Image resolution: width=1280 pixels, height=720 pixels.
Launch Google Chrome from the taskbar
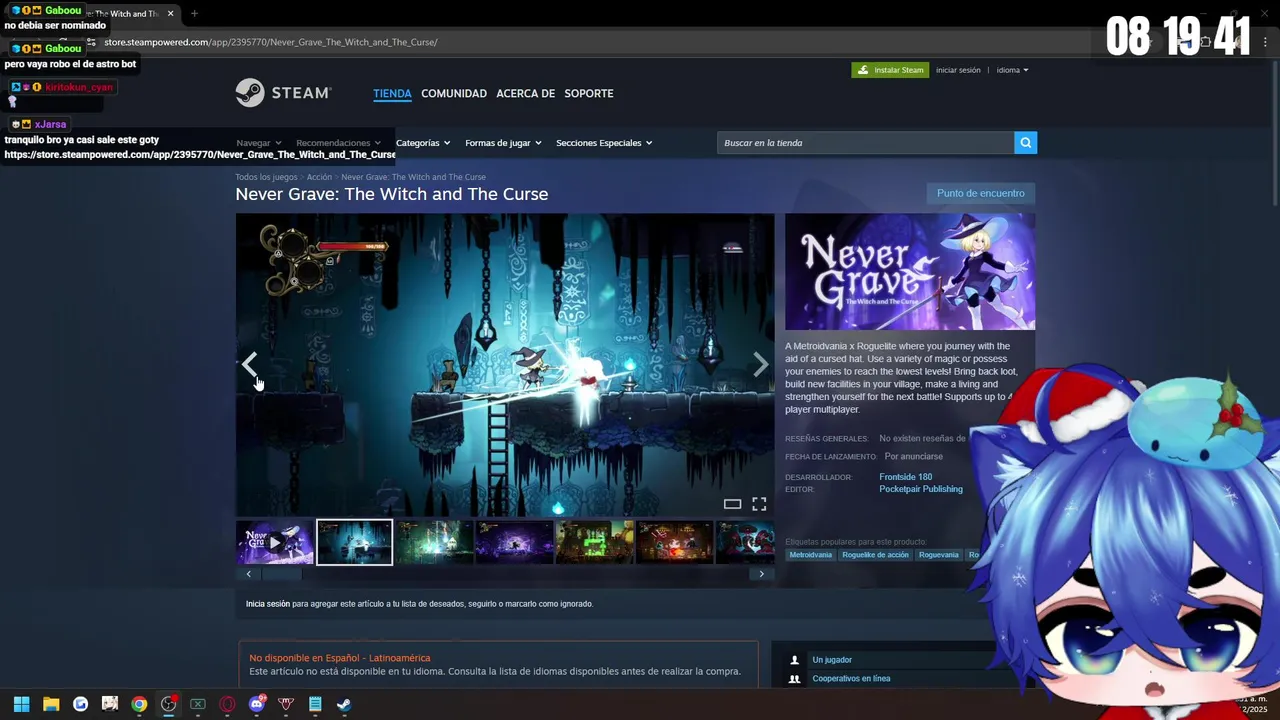click(139, 704)
